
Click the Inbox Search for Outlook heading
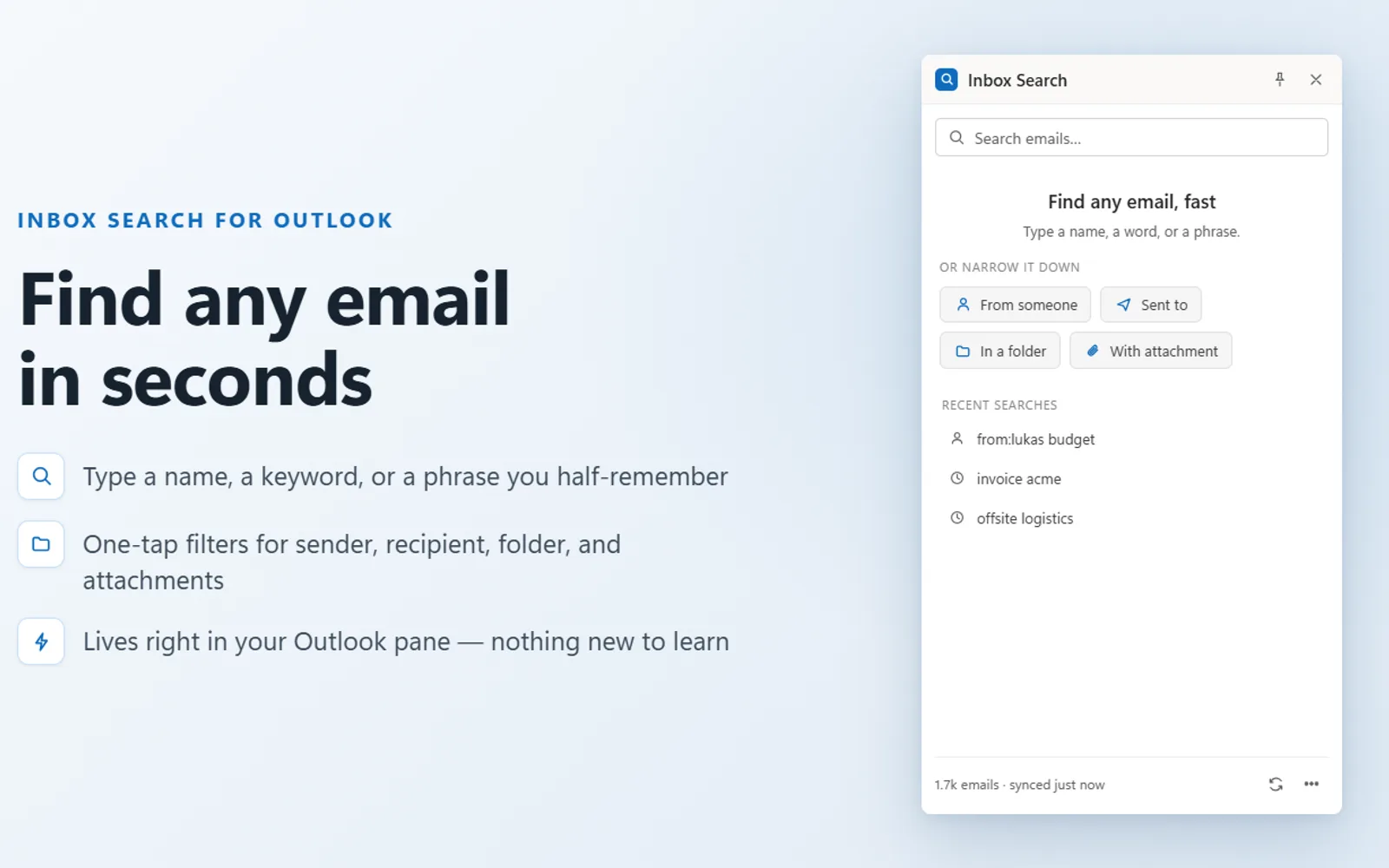point(206,220)
